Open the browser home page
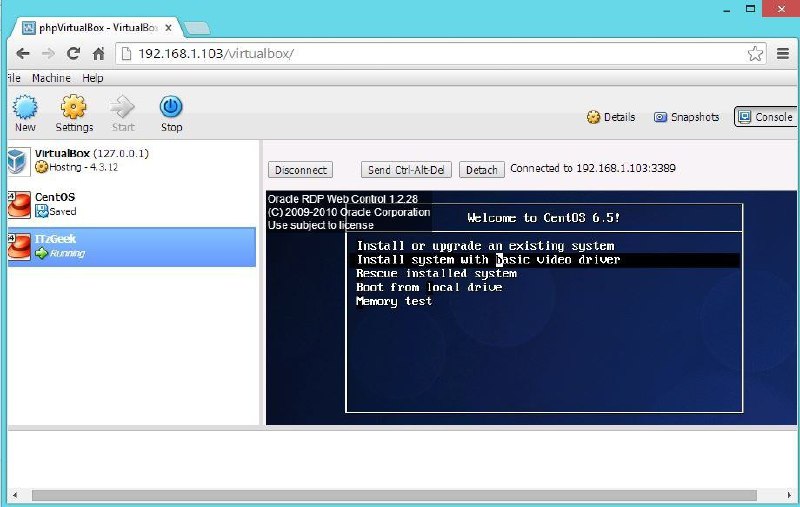 (98, 54)
